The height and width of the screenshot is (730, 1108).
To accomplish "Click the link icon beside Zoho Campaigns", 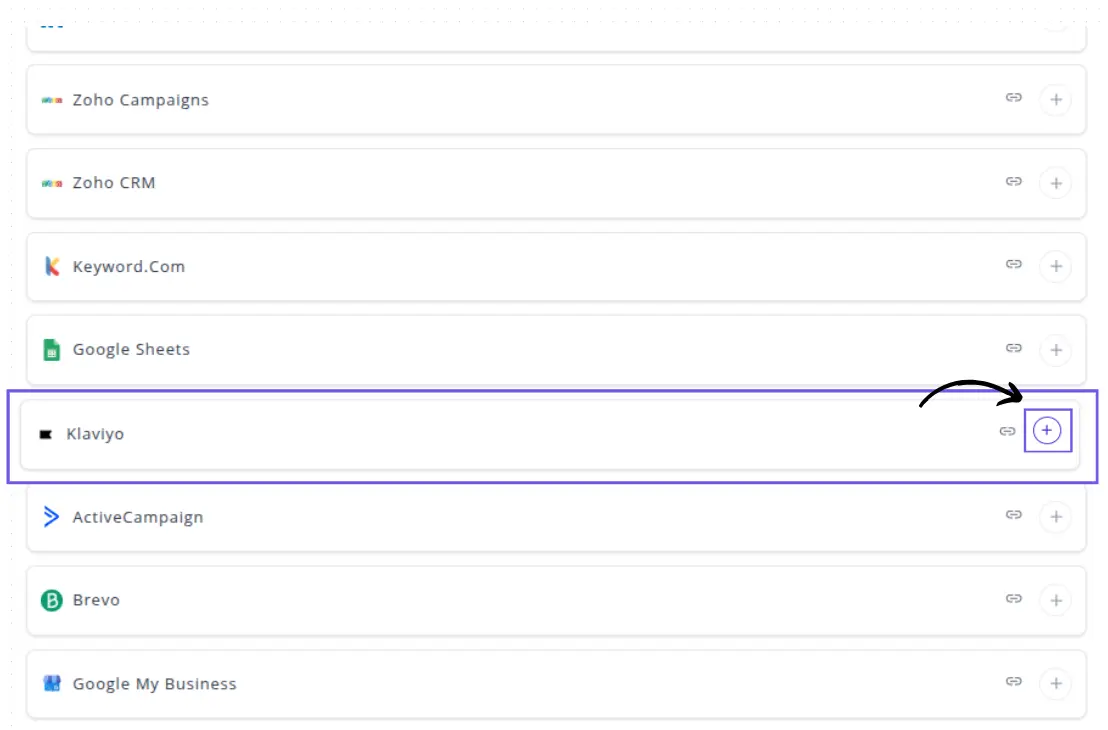I will (x=1014, y=98).
